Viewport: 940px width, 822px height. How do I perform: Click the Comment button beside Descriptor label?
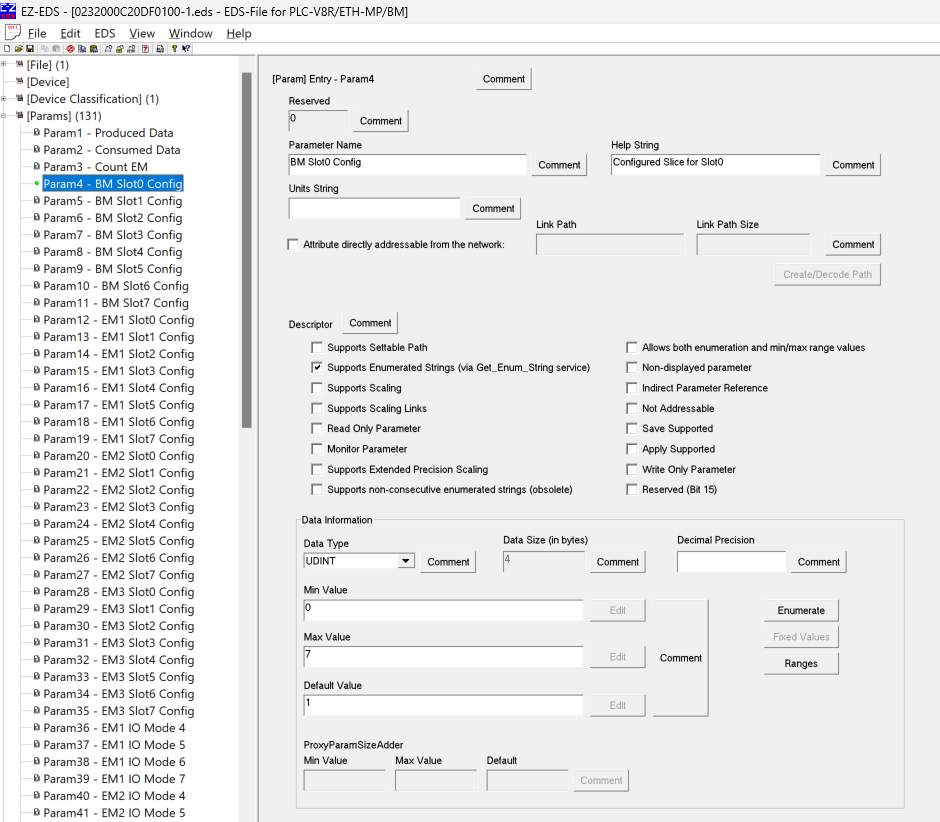click(x=370, y=323)
